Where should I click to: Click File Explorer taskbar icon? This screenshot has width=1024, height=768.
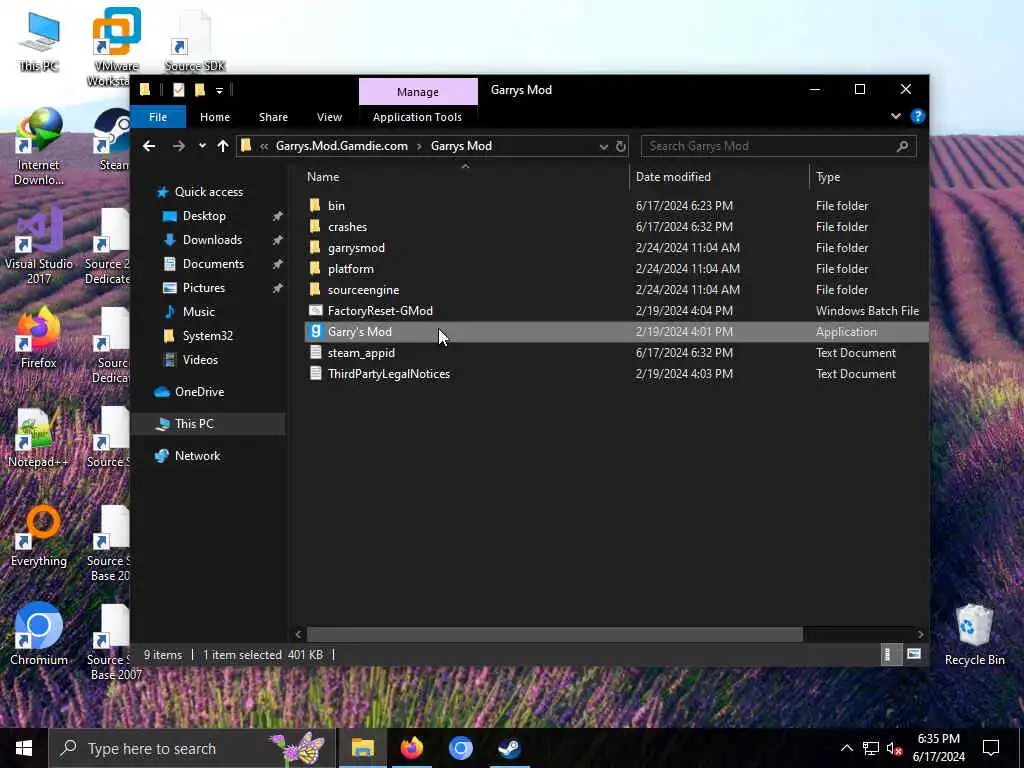point(362,748)
